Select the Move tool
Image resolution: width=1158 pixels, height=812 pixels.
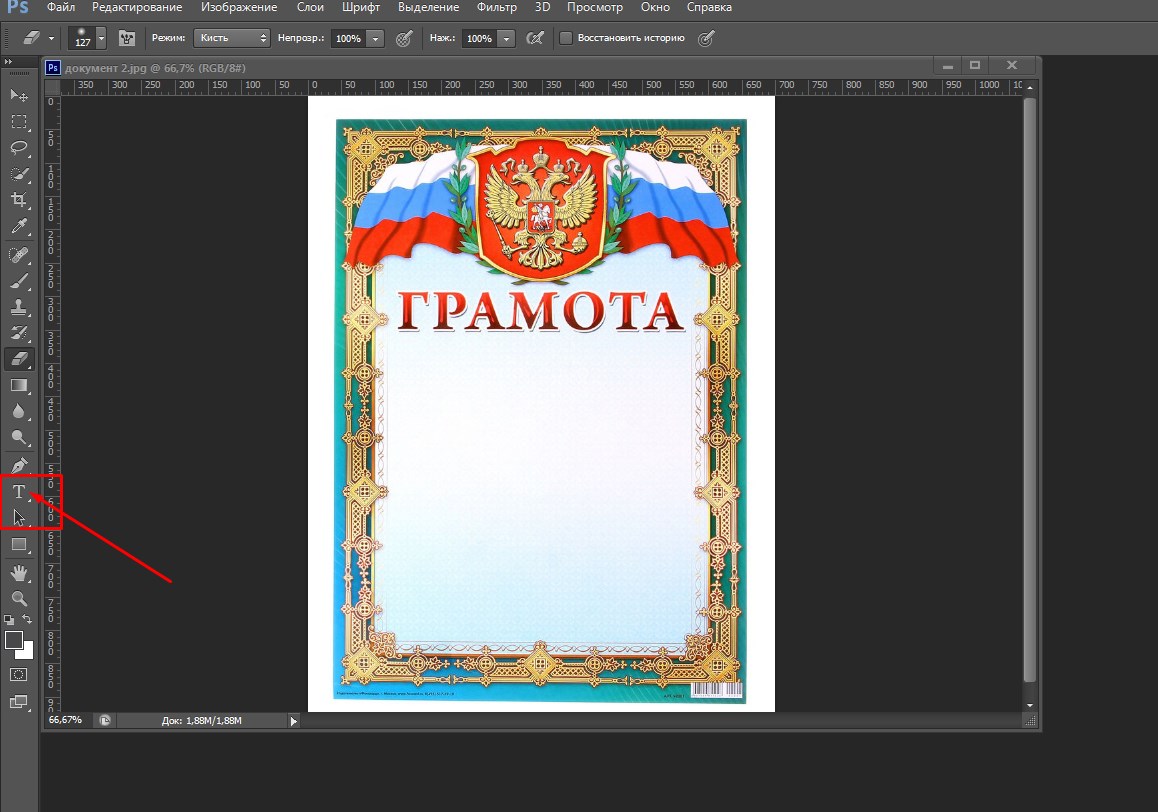(19, 95)
